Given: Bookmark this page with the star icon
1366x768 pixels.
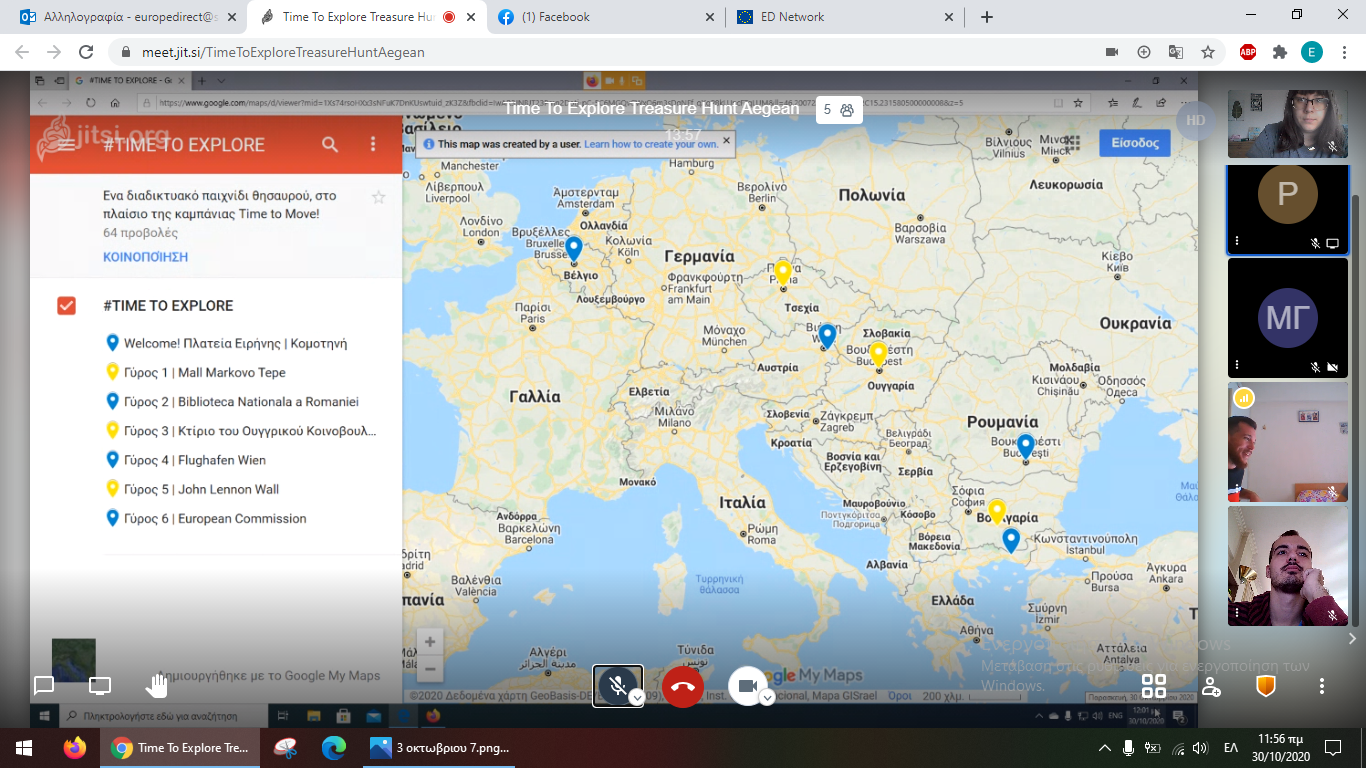Looking at the screenshot, I should [1208, 52].
